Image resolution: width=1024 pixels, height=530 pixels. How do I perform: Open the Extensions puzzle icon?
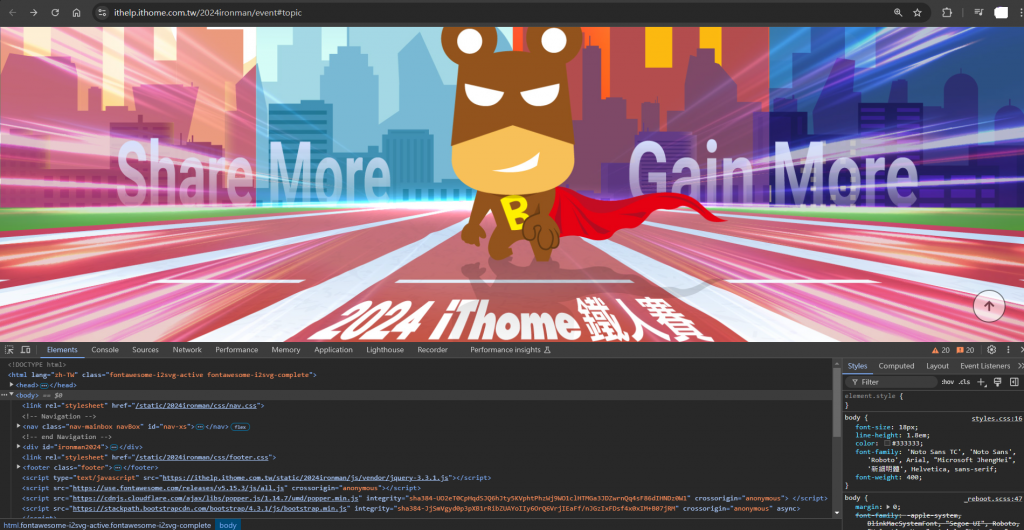947,12
